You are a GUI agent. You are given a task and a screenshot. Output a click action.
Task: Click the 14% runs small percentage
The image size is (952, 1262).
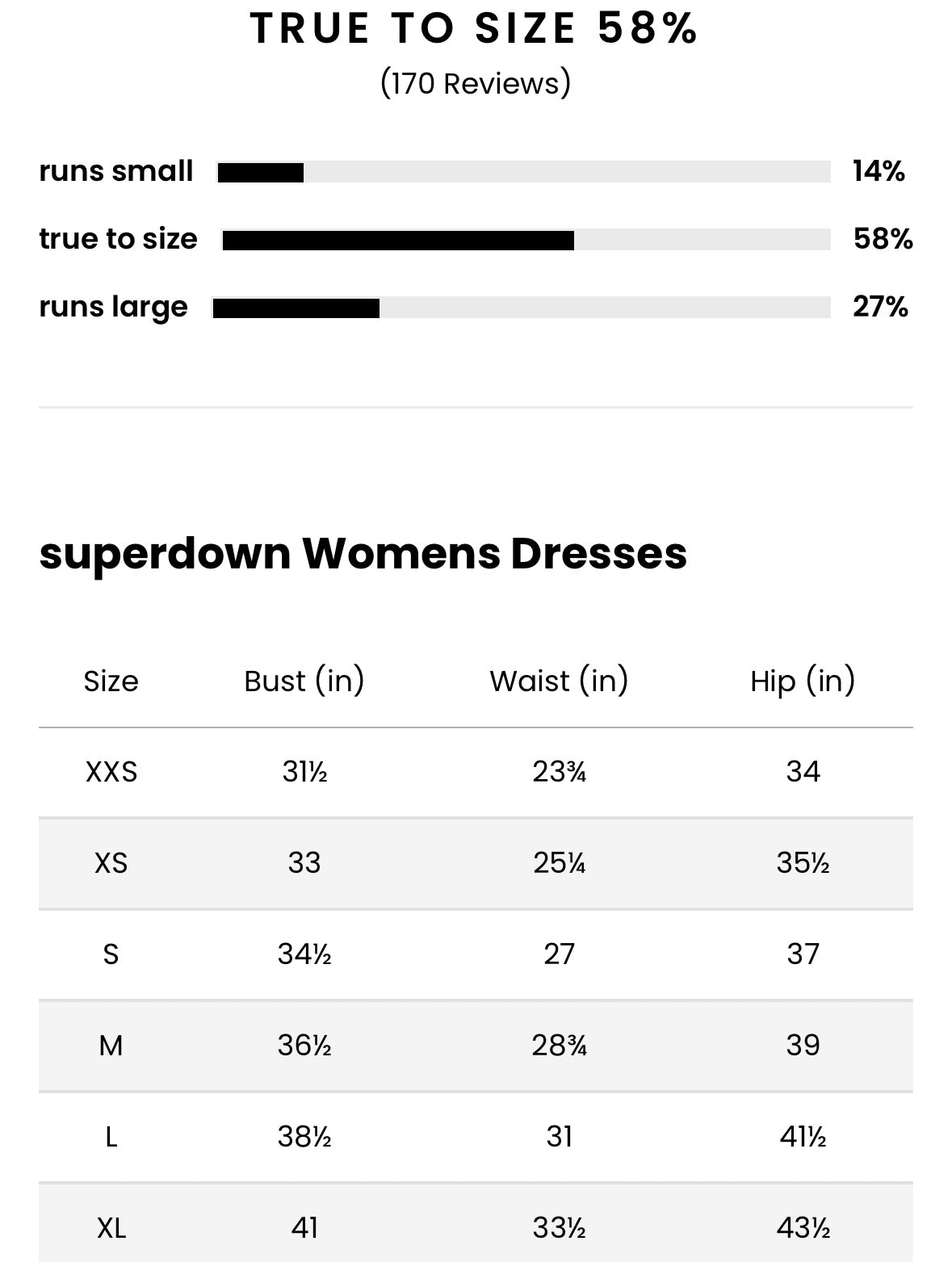point(879,171)
